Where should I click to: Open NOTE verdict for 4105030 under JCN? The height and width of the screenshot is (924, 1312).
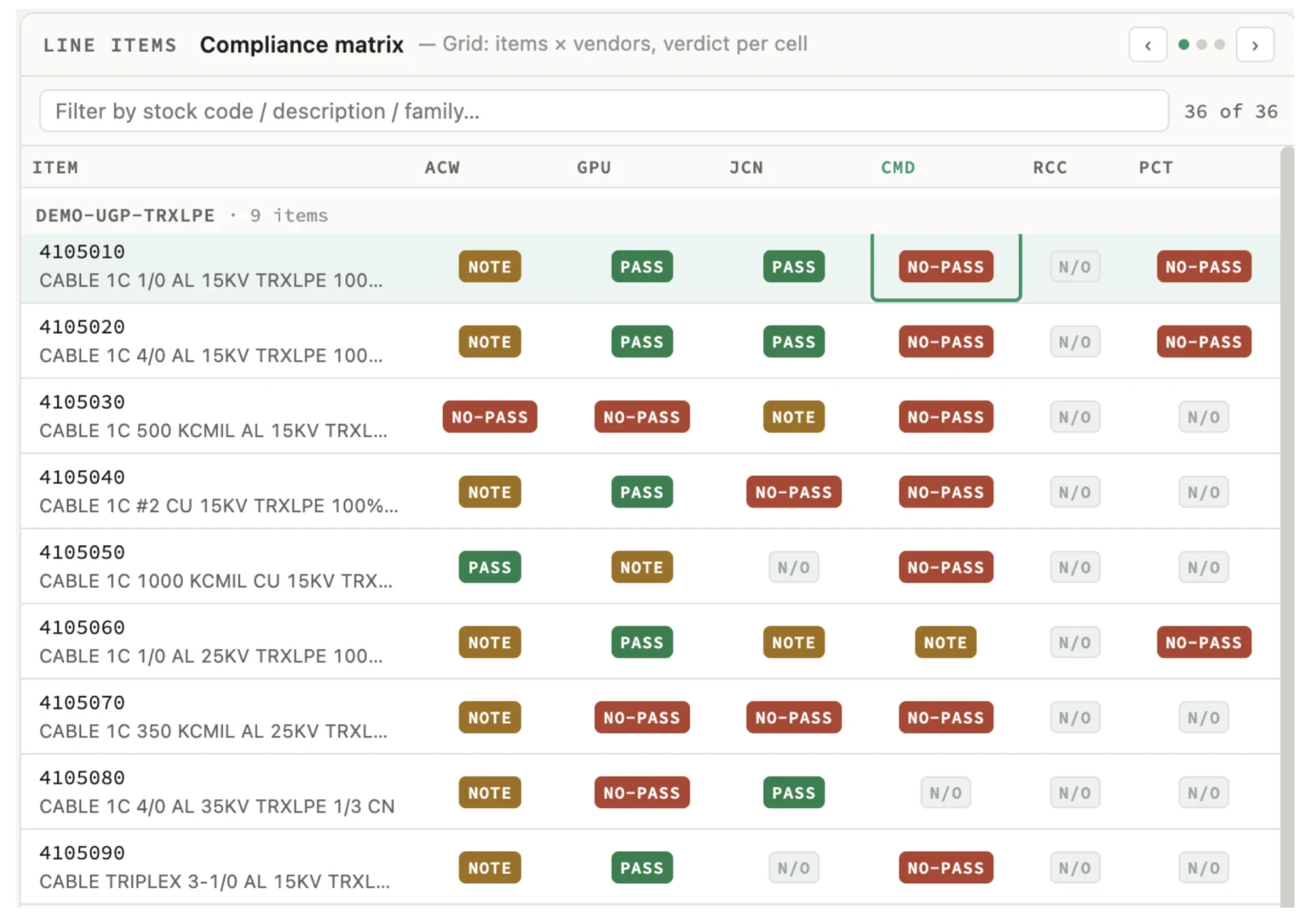click(793, 417)
